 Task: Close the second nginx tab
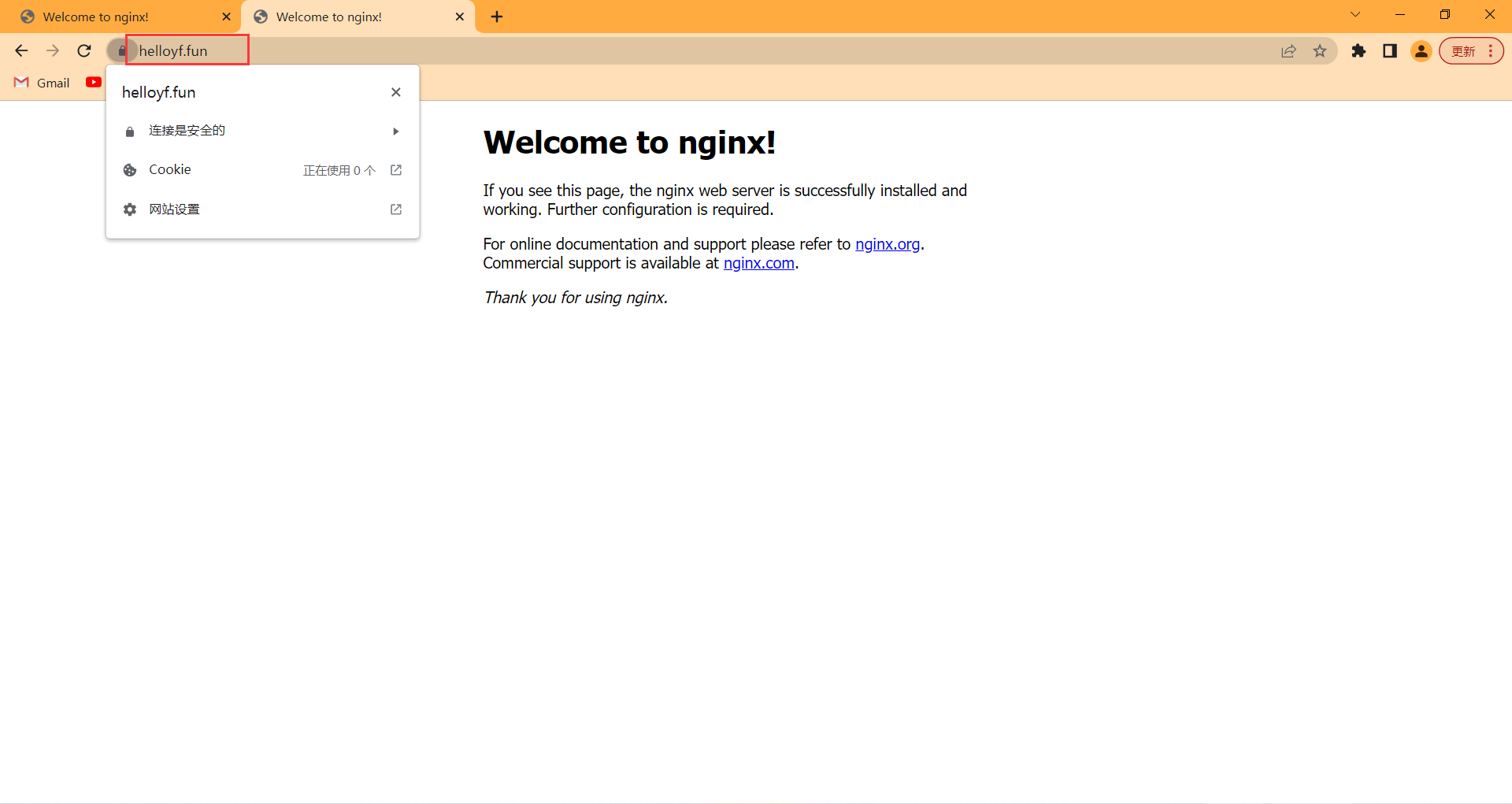pyautogui.click(x=460, y=17)
